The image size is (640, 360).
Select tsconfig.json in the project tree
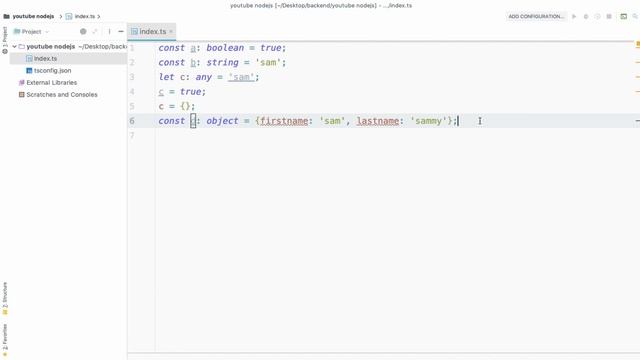click(52, 71)
